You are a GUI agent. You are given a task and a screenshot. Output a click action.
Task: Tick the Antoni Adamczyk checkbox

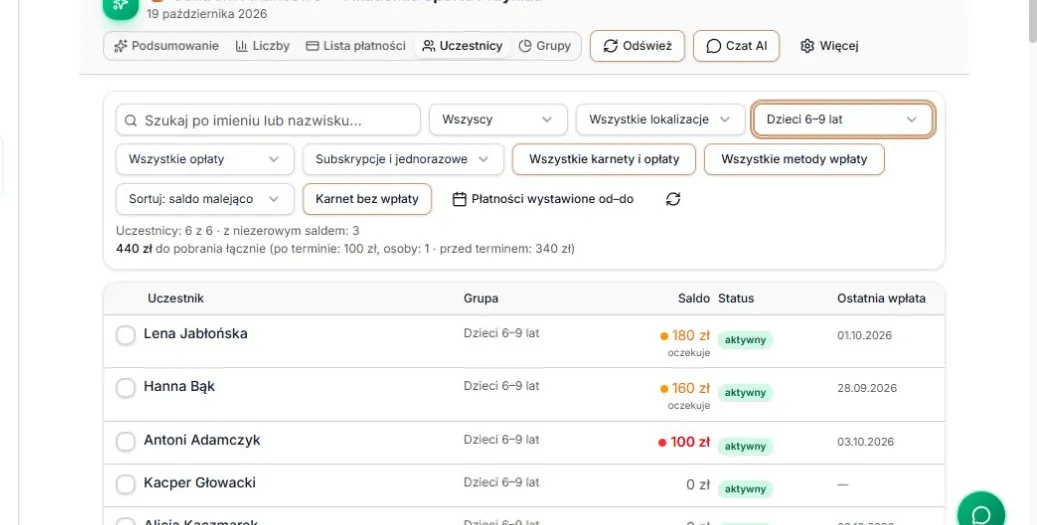click(126, 442)
